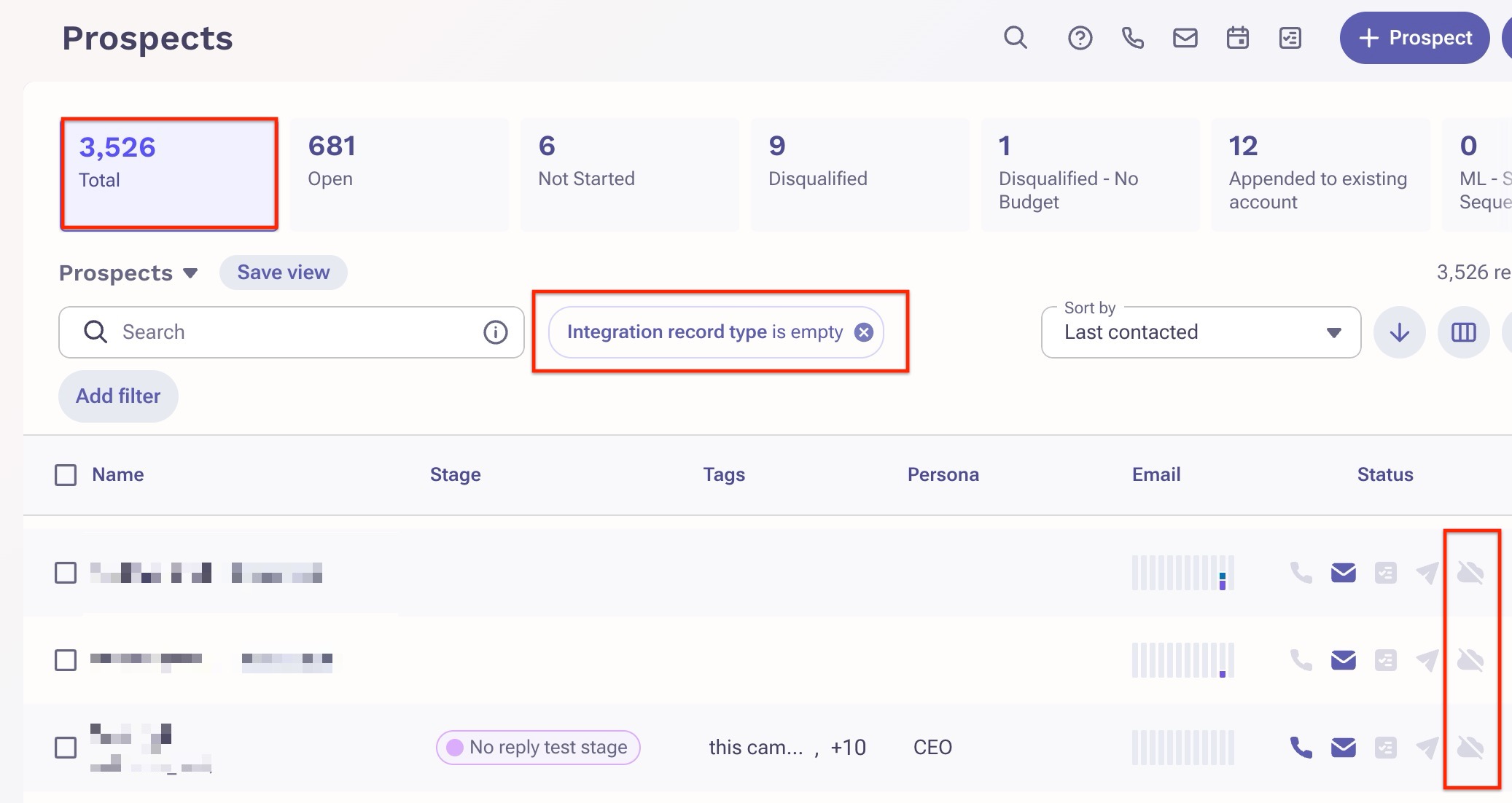Click the phone icon in second prospect row

[x=1301, y=660]
